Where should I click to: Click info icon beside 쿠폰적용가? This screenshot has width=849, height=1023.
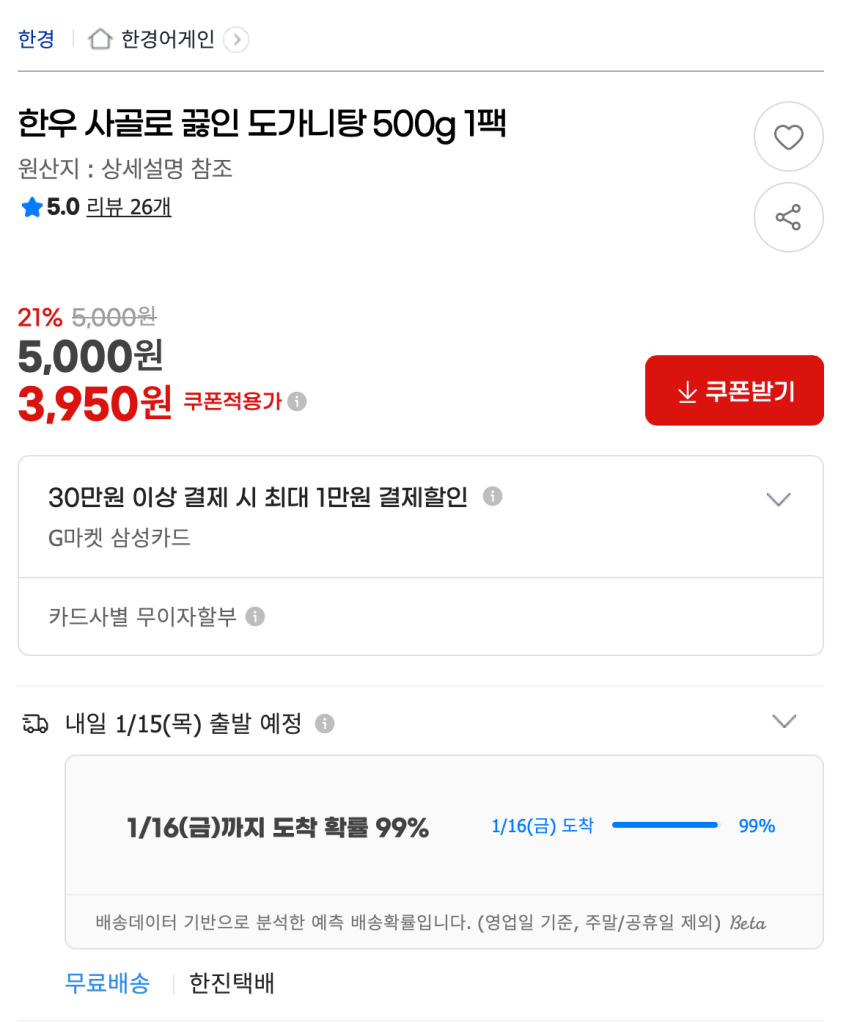coord(297,401)
